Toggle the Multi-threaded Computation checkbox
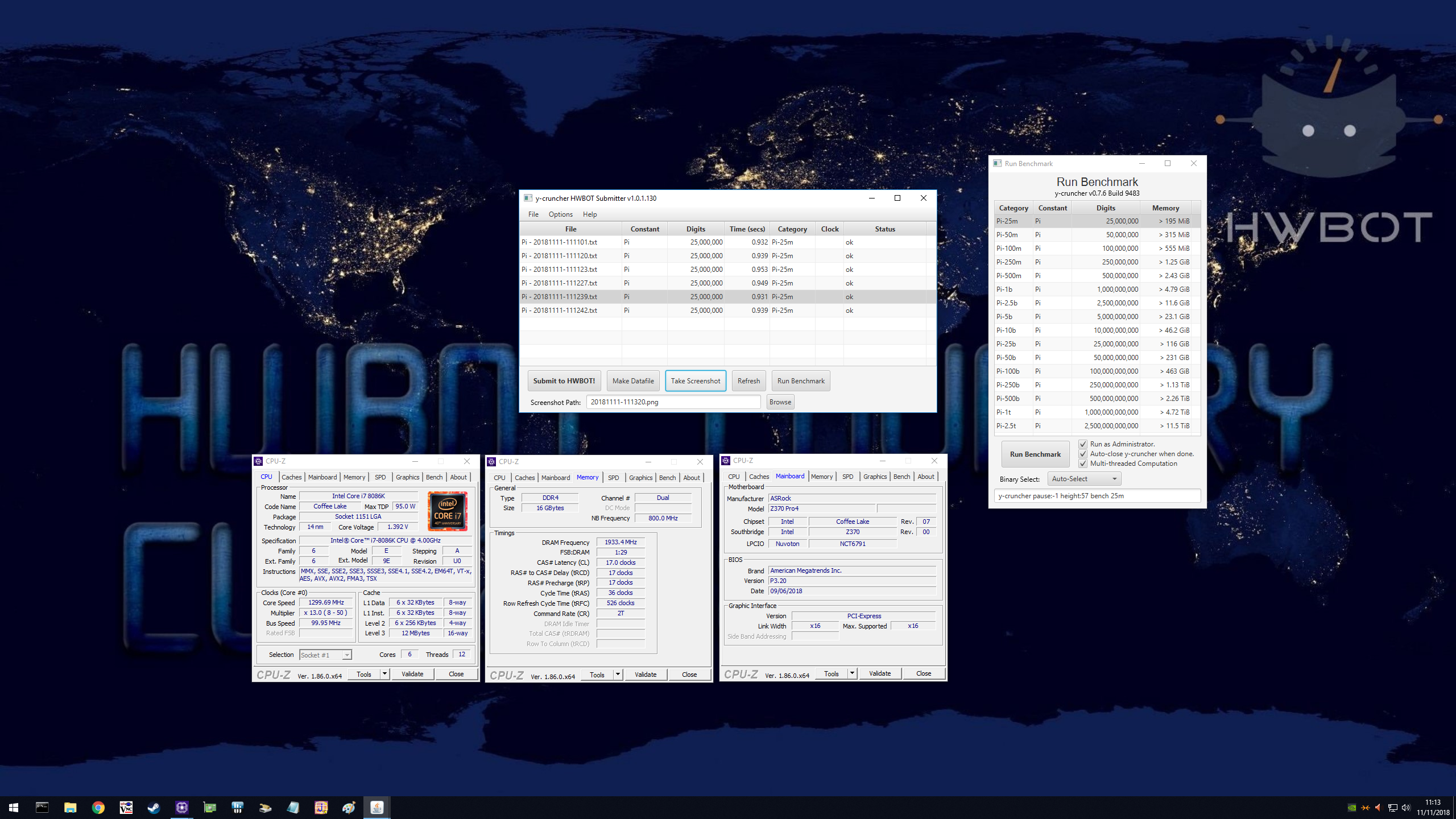The width and height of the screenshot is (1456, 819). pyautogui.click(x=1083, y=464)
